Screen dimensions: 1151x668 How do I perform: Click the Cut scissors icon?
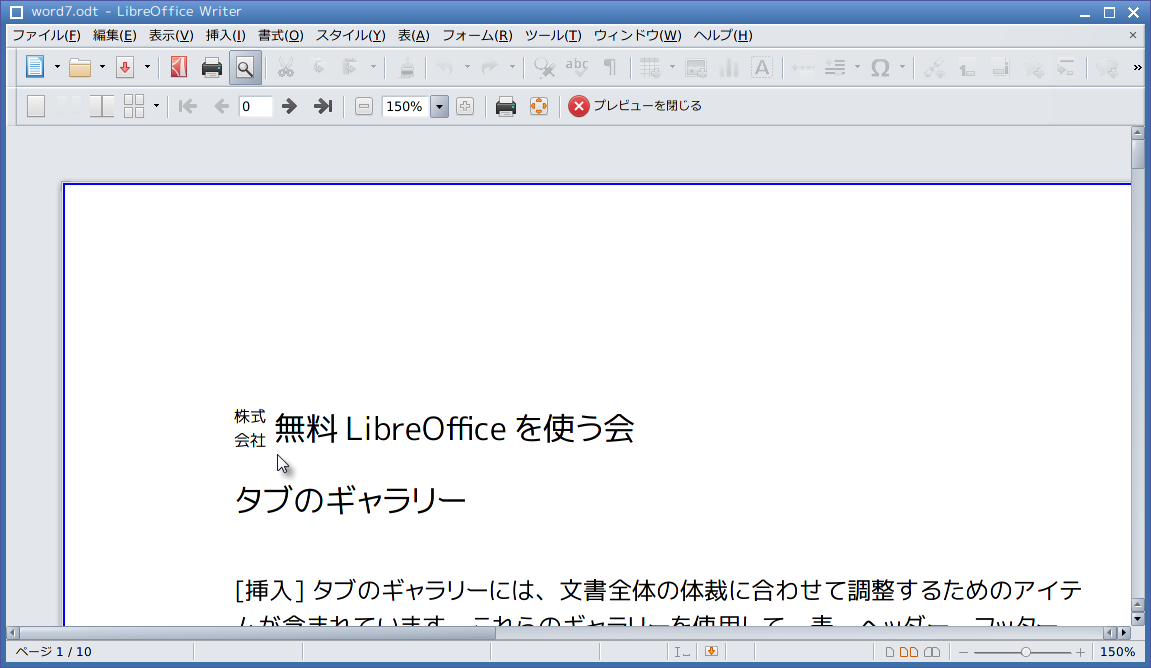(x=286, y=68)
